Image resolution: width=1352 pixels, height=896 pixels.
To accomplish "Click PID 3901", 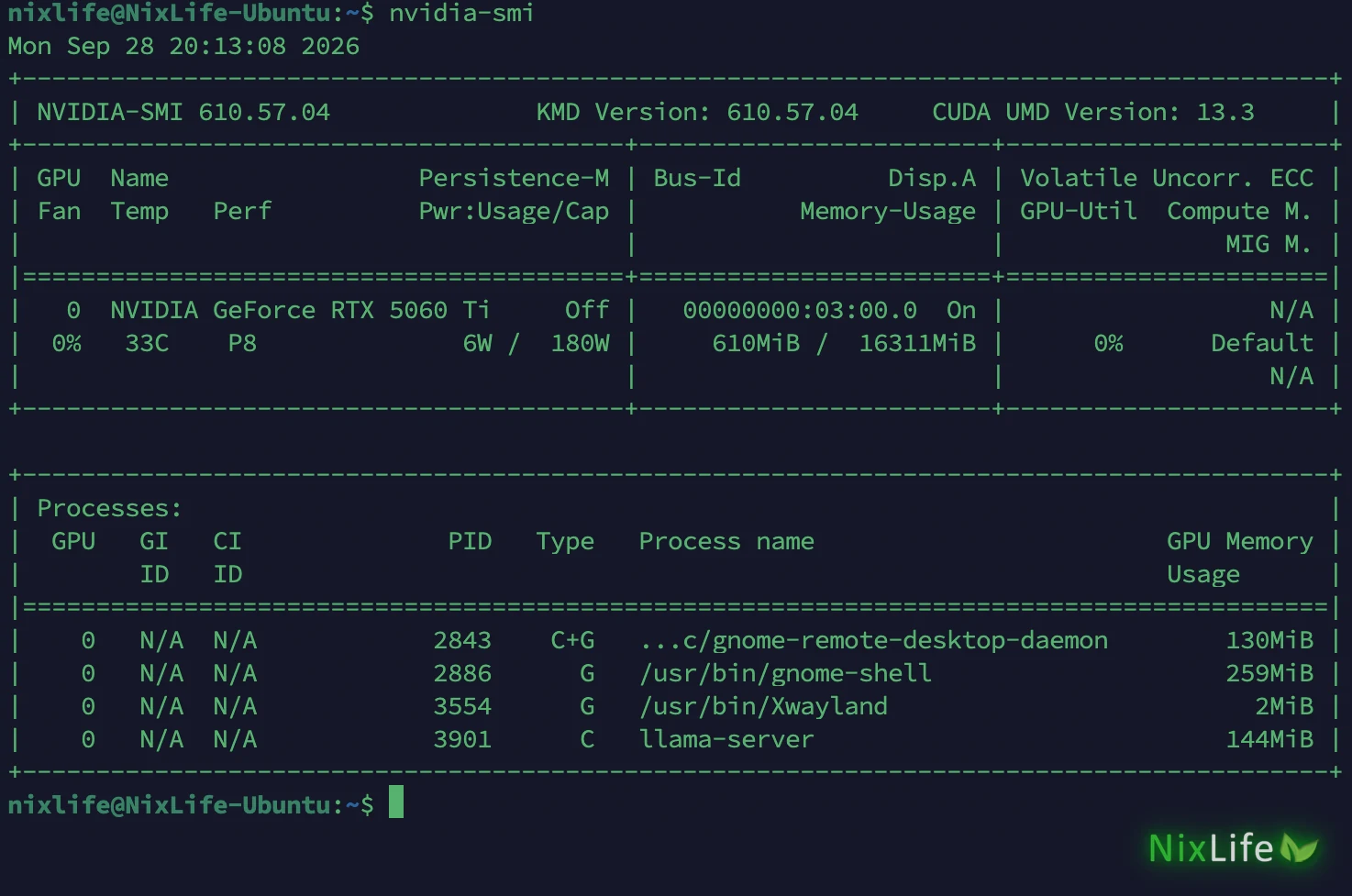I will coord(462,739).
